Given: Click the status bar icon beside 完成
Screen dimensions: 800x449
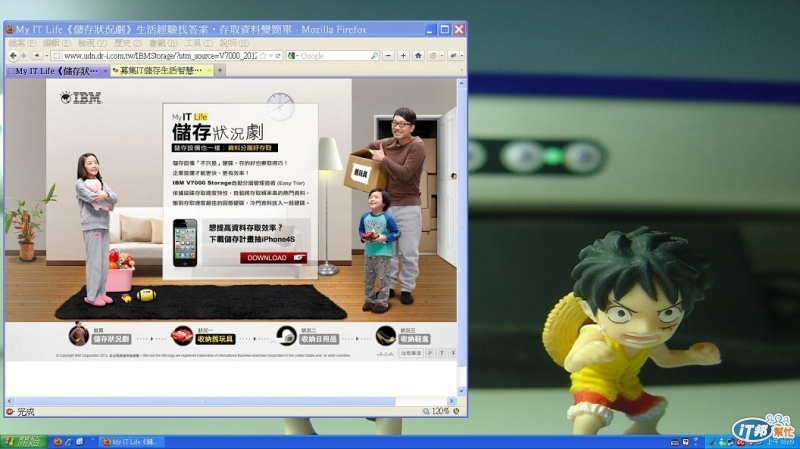Looking at the screenshot, I should click(x=10, y=411).
